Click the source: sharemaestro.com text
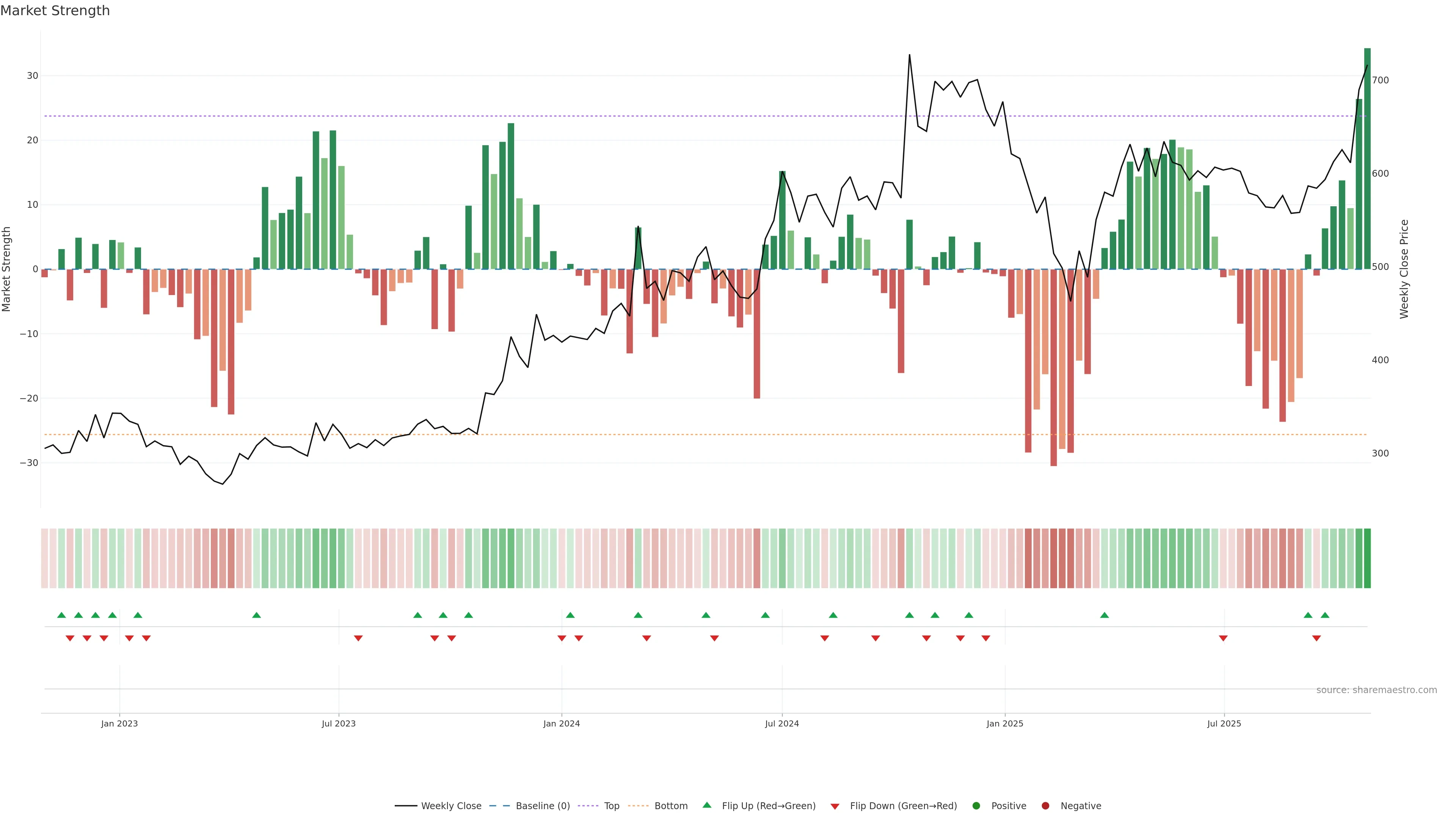 click(x=1376, y=690)
